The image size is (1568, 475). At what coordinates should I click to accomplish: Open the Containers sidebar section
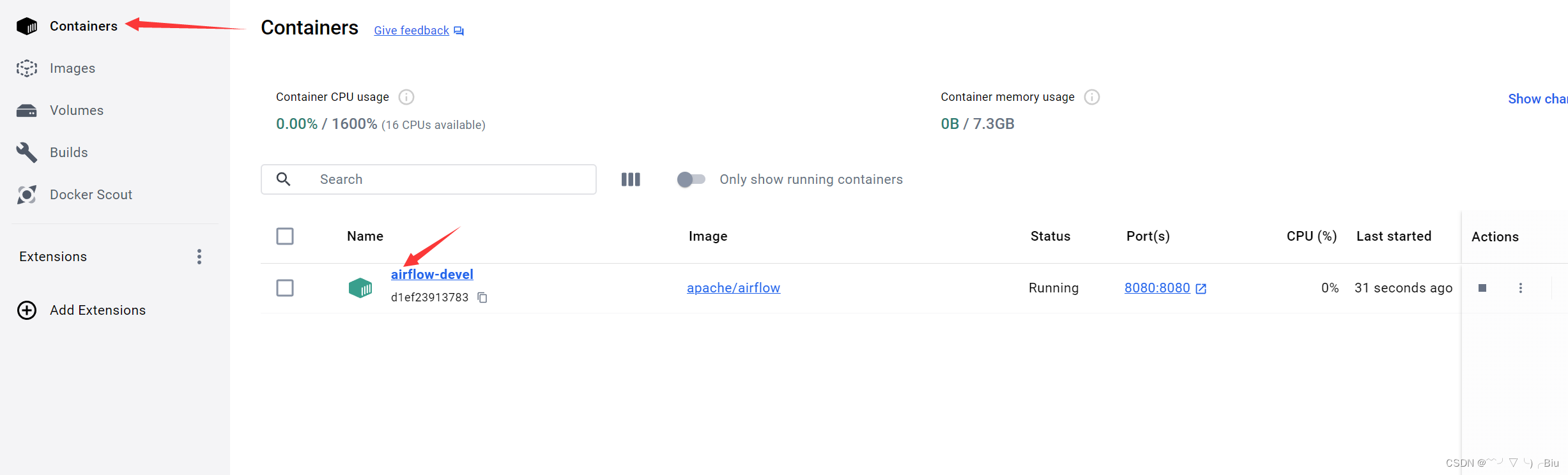click(x=84, y=26)
